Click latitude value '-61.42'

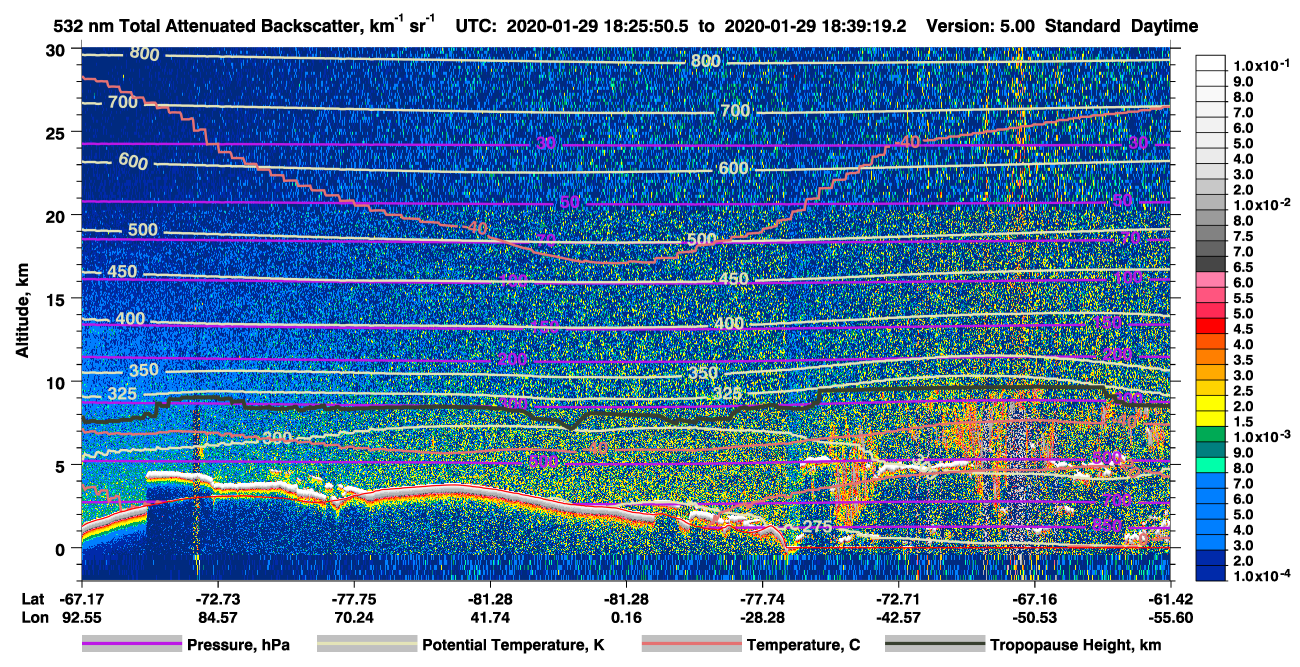(1170, 598)
